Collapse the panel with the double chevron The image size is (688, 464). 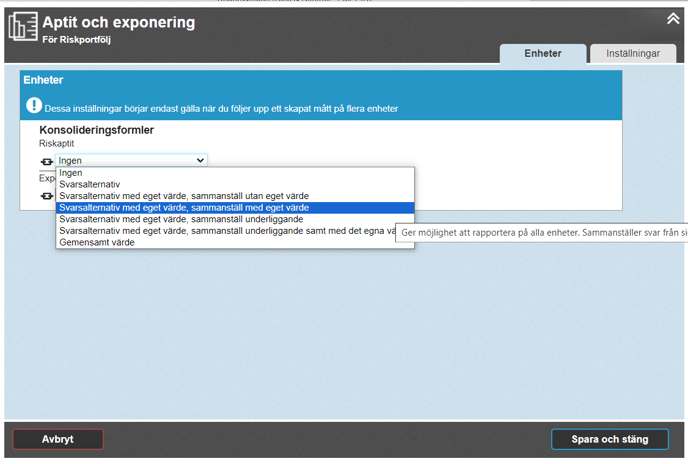click(x=673, y=18)
